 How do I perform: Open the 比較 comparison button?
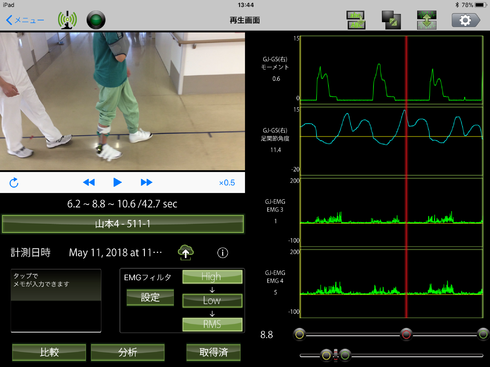click(x=49, y=352)
